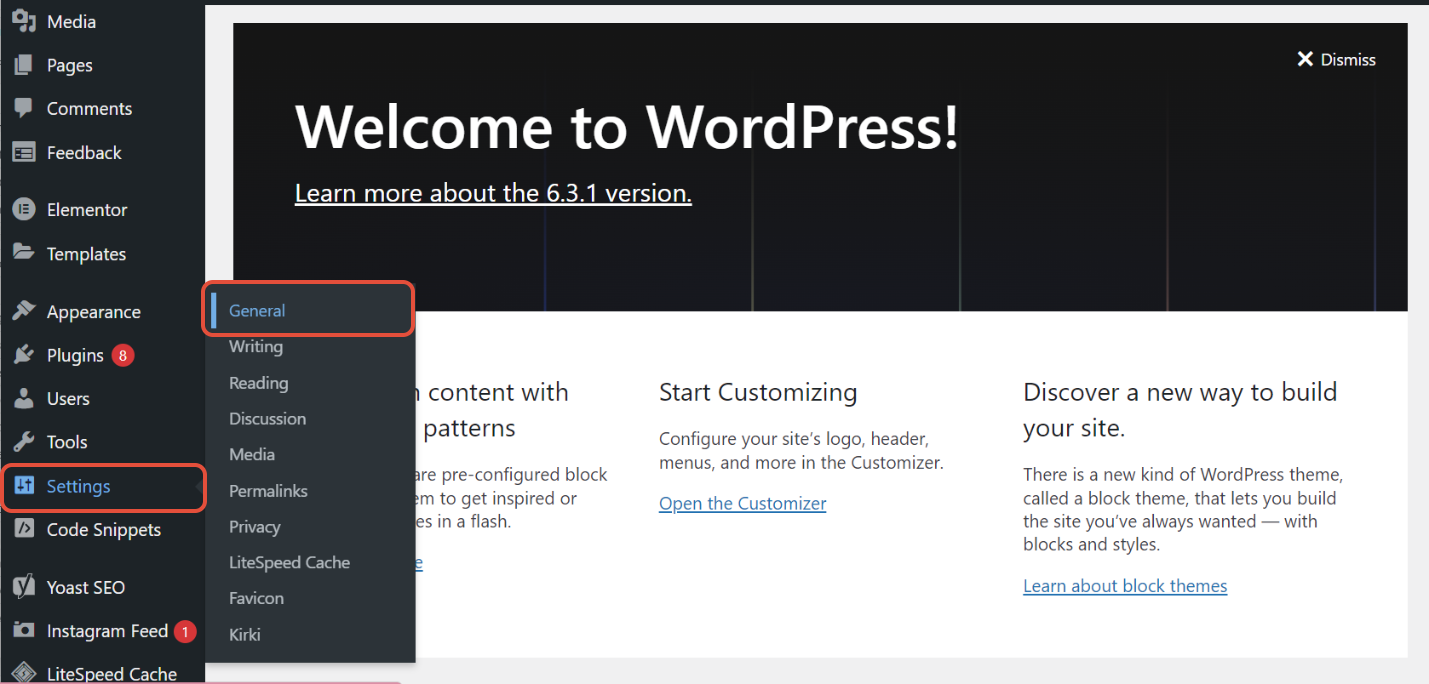Select Favicon in Settings submenu

pyautogui.click(x=256, y=598)
